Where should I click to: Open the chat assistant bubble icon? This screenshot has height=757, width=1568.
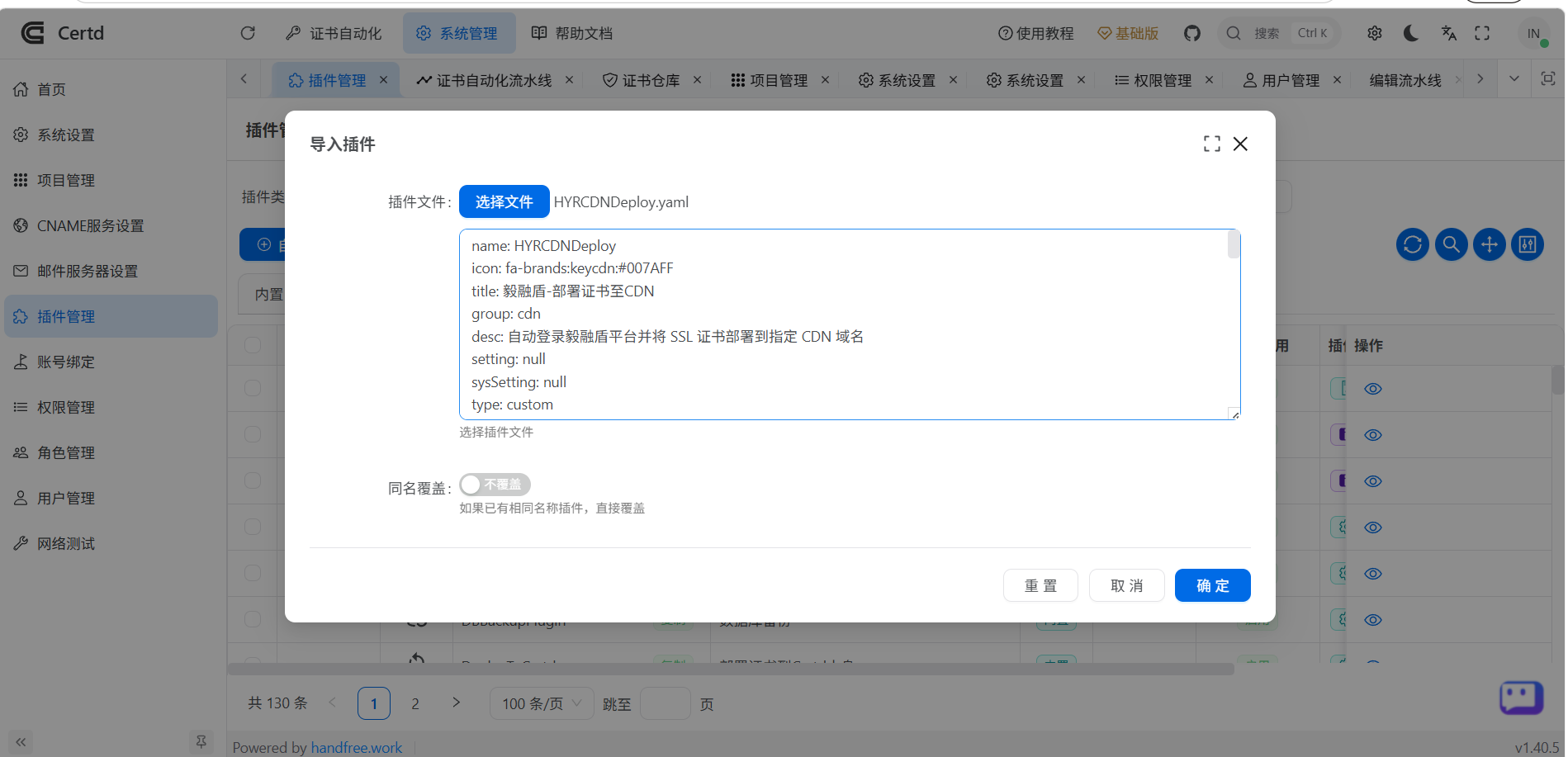[1521, 698]
